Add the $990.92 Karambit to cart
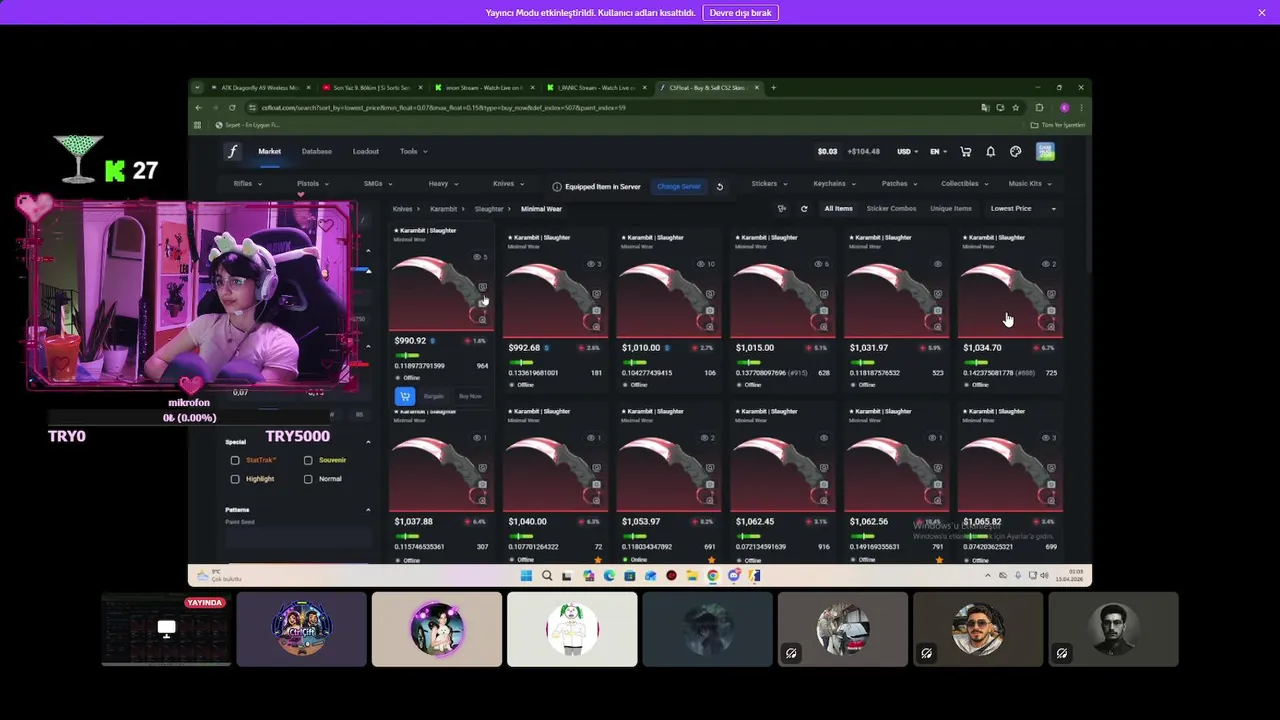This screenshot has height=720, width=1280. coord(404,396)
